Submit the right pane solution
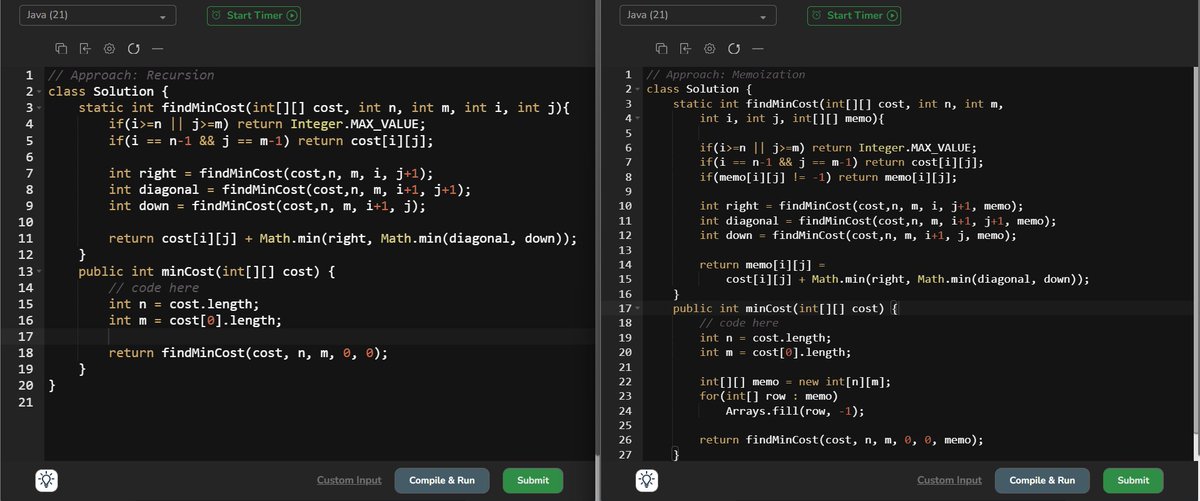The width and height of the screenshot is (1200, 501). tap(1133, 480)
